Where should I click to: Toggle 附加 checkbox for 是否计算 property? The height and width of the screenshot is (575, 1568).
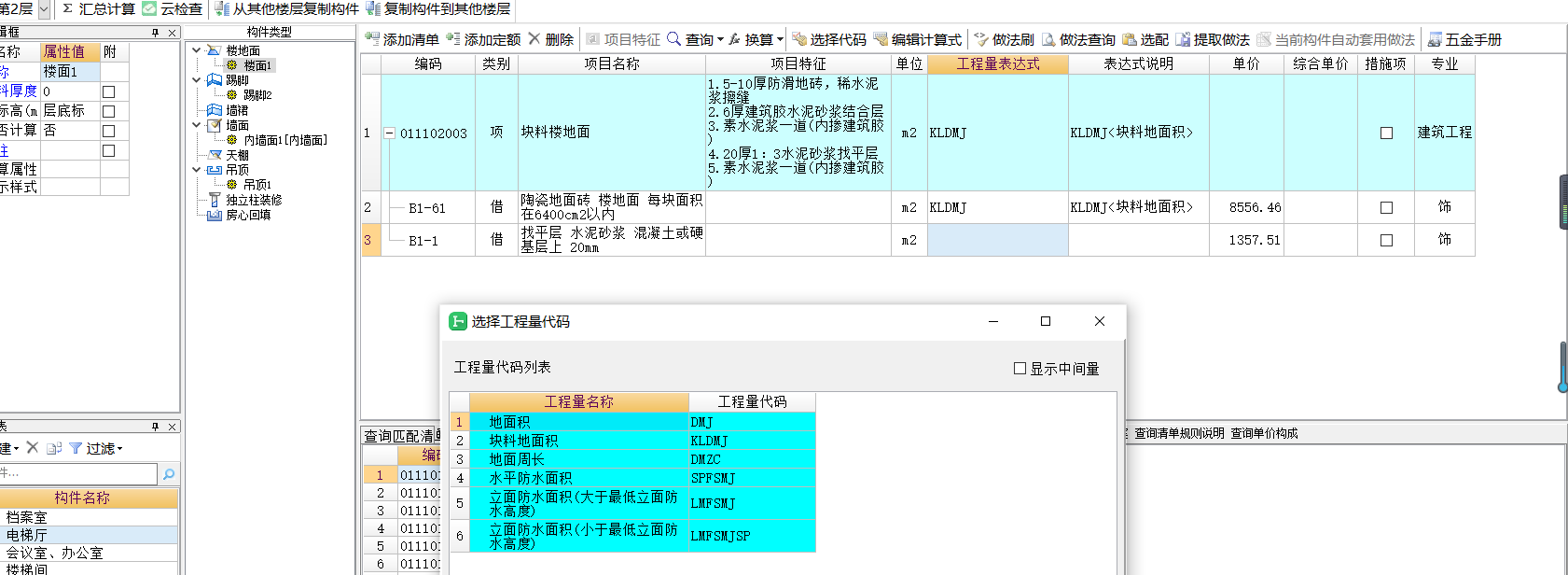click(x=108, y=131)
